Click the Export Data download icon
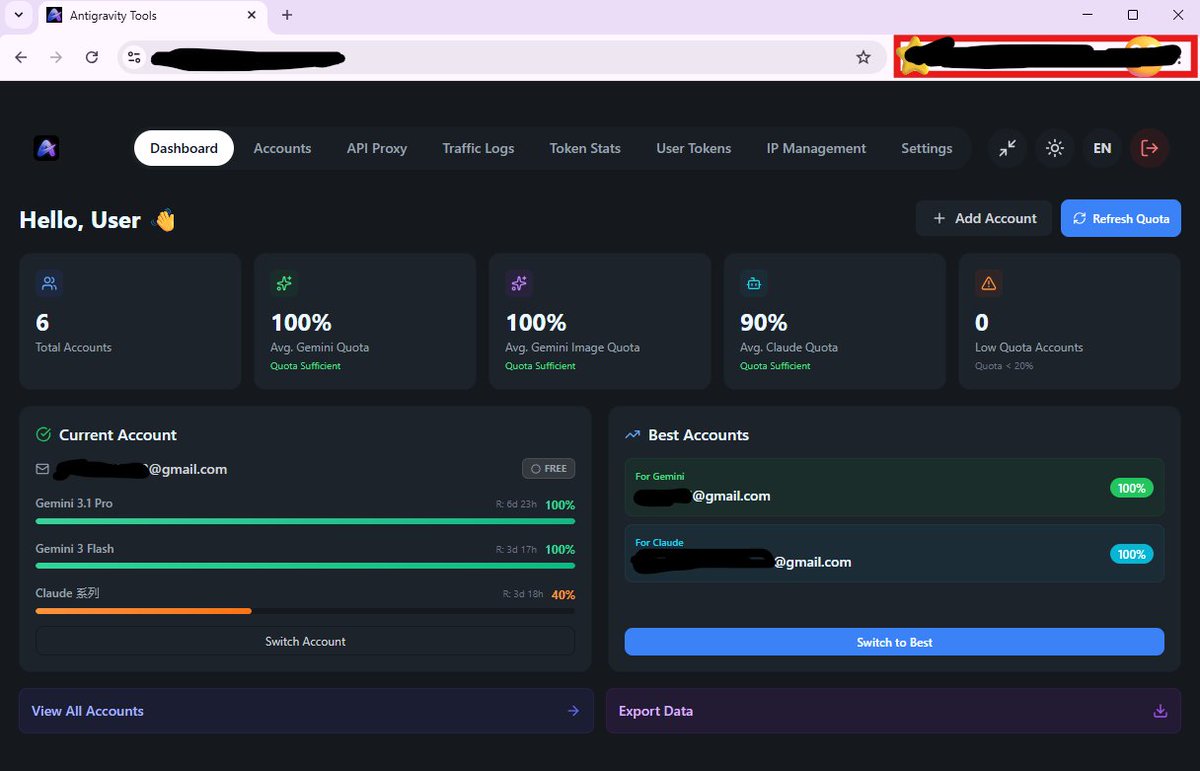Viewport: 1200px width, 771px height. [x=1160, y=711]
